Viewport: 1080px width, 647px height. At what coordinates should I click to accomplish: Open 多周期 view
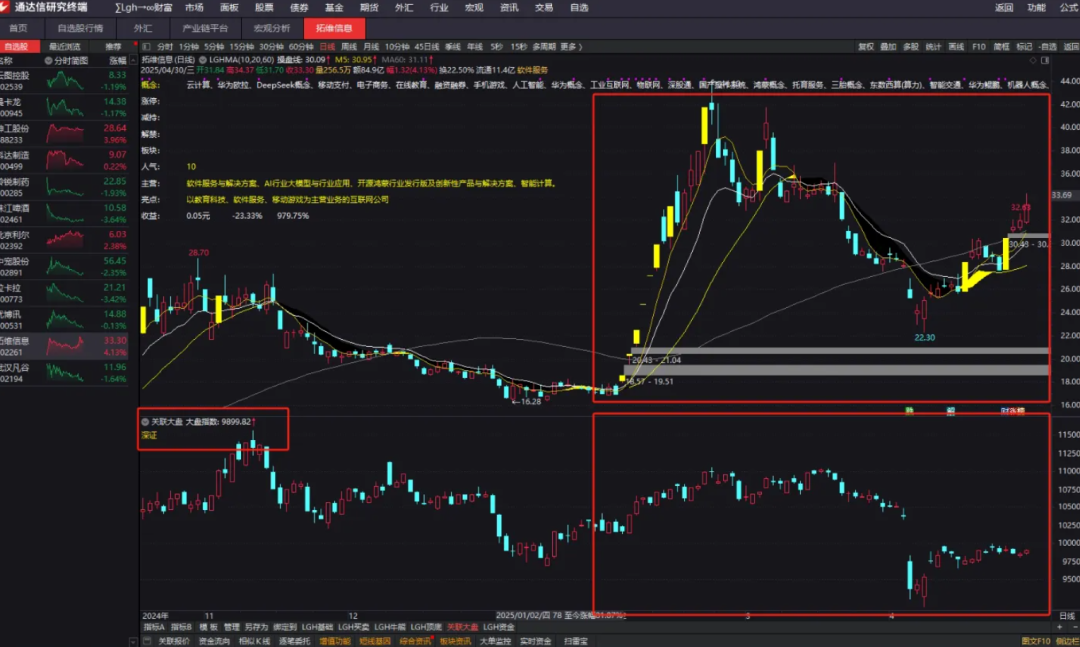tap(543, 47)
